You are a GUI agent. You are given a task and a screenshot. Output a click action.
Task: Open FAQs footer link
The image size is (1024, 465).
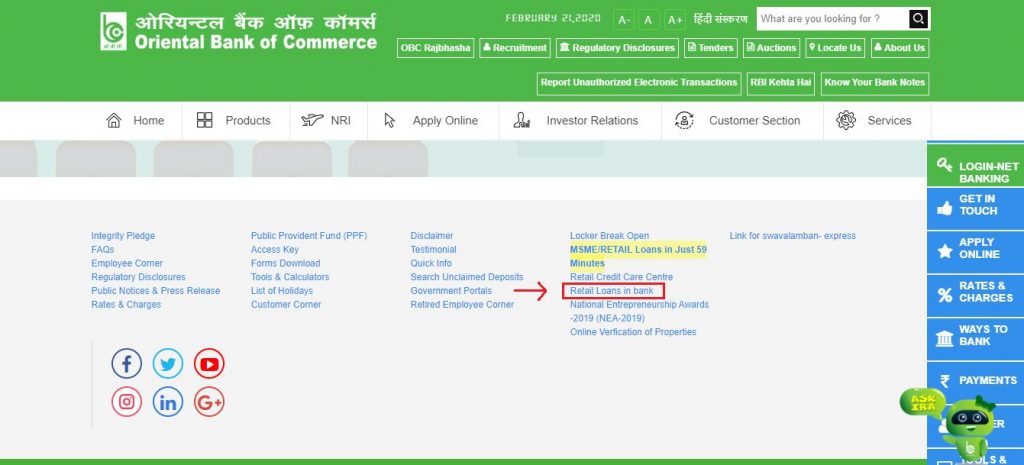point(103,249)
